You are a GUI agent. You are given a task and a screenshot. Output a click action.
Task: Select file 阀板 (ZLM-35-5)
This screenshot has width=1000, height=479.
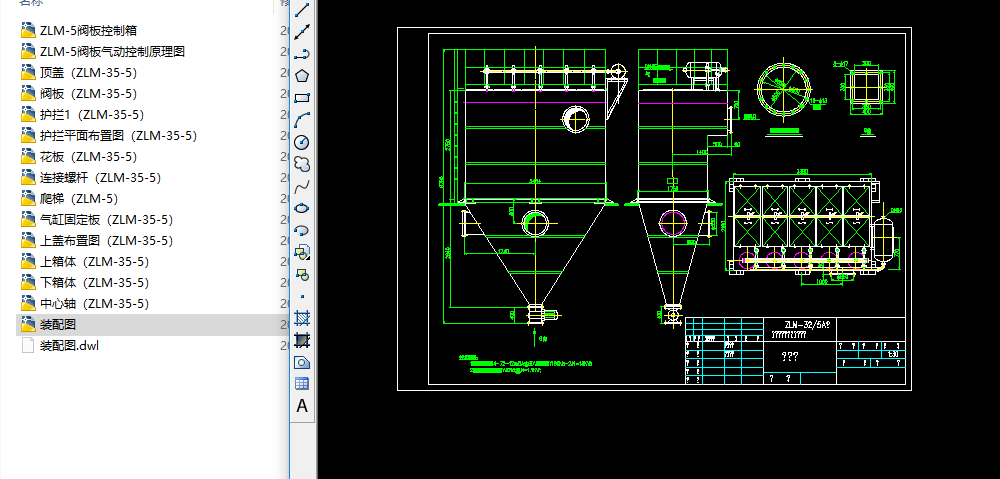(88, 94)
